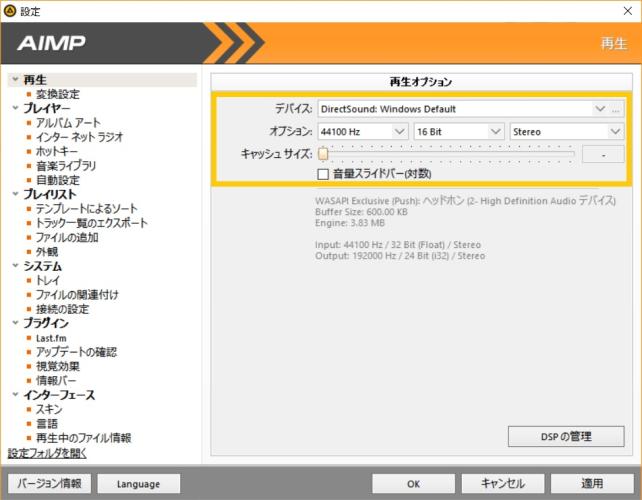
Task: Collapse the プレイリスト tree section
Action: pyautogui.click(x=15, y=194)
